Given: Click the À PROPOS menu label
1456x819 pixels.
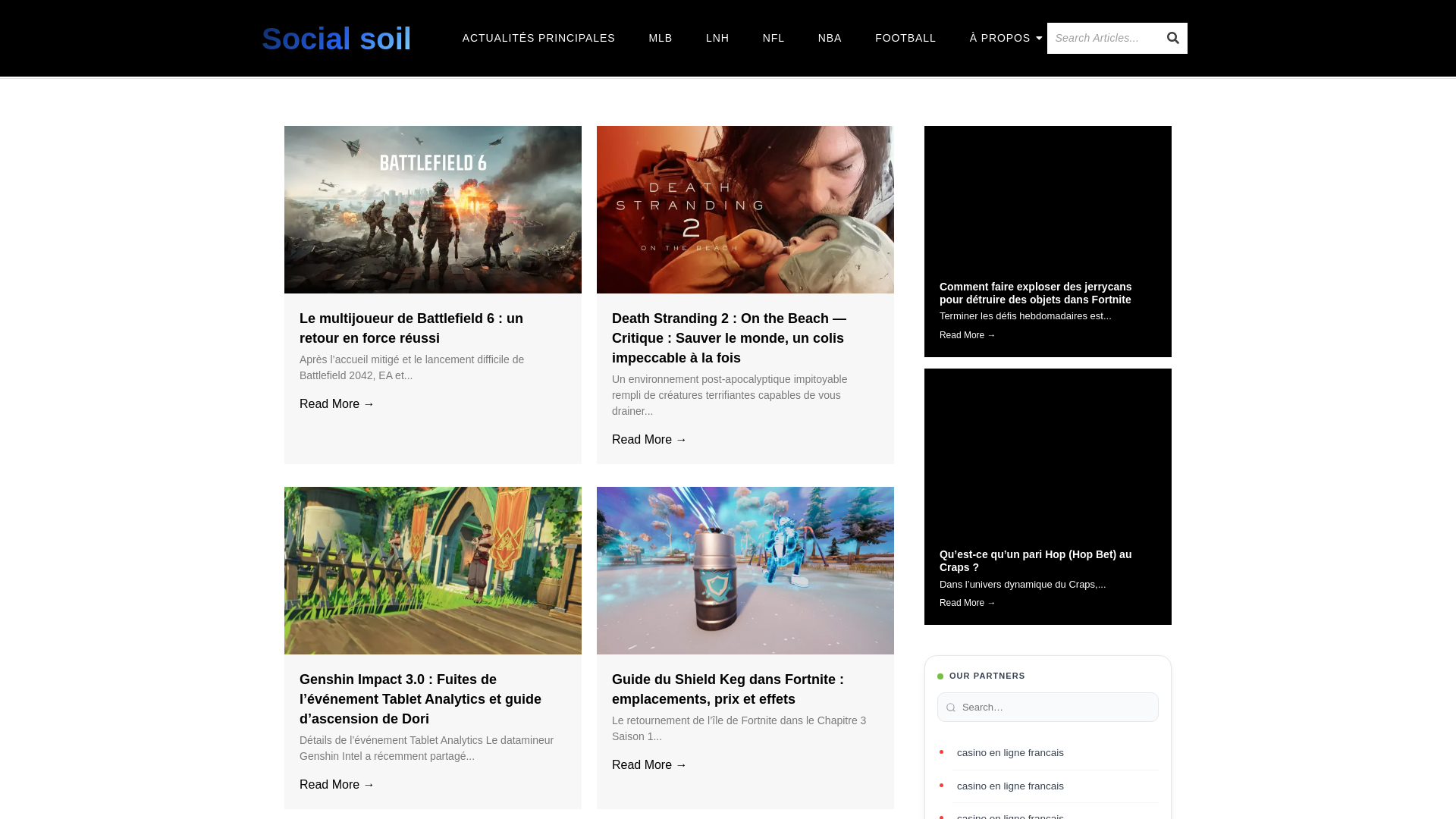Looking at the screenshot, I should (x=999, y=38).
